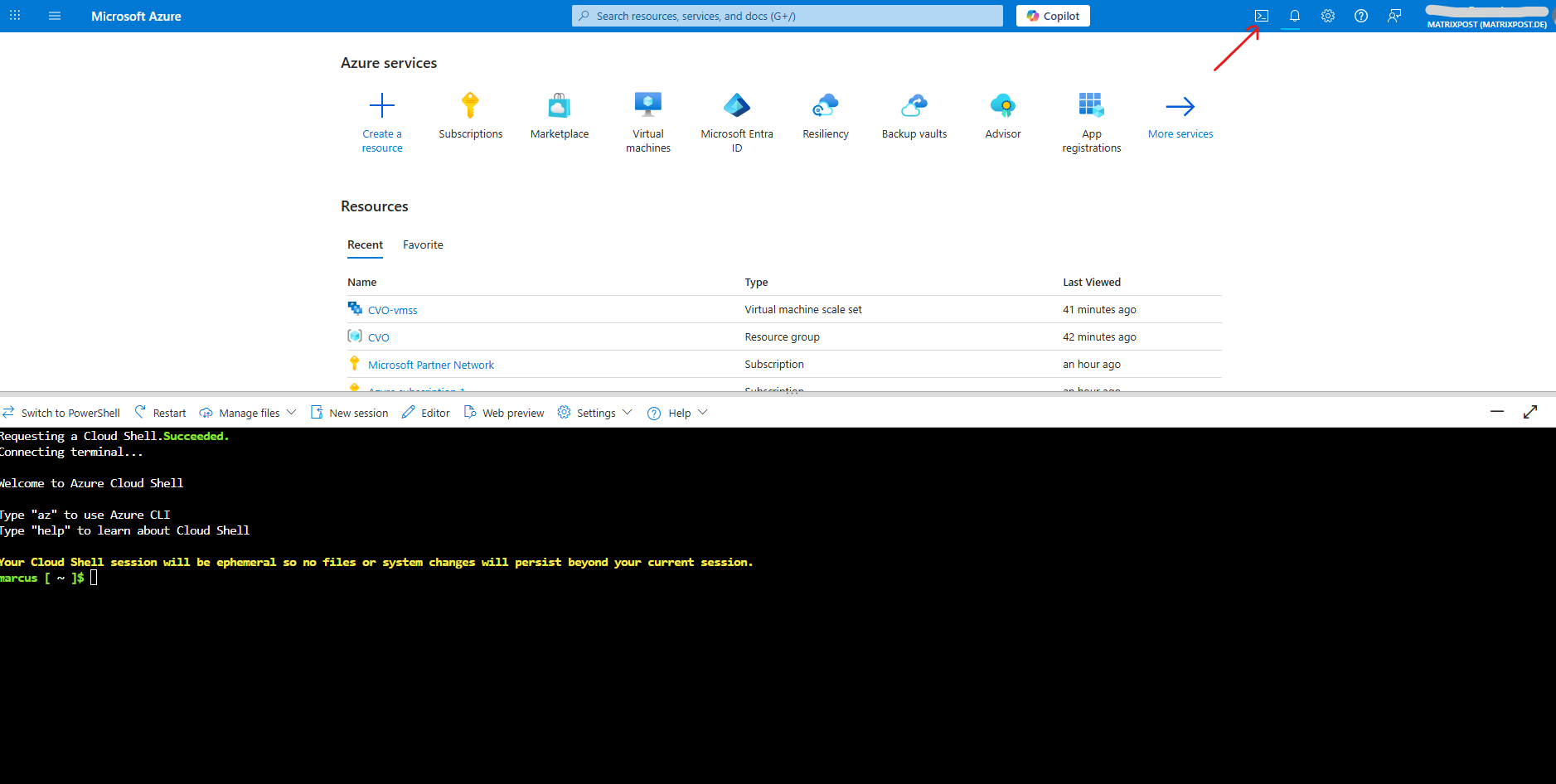Select the Favorite resources tab

point(423,244)
